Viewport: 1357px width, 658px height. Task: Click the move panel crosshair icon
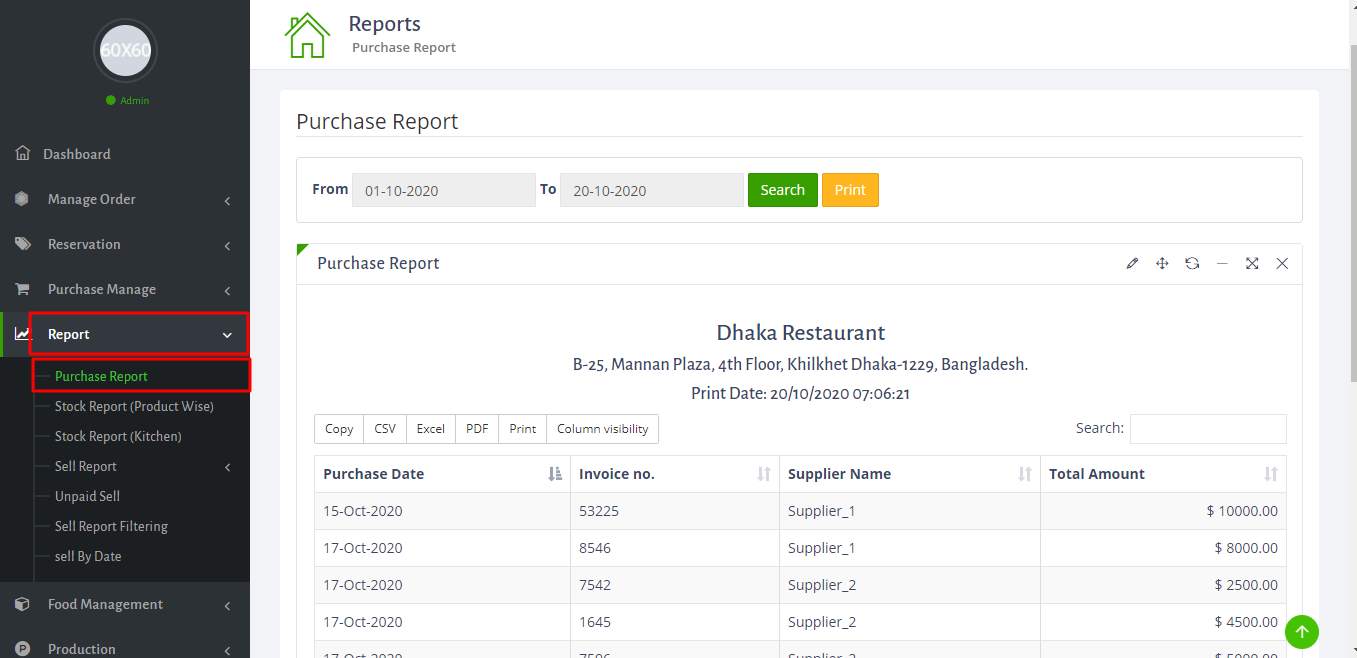1162,263
